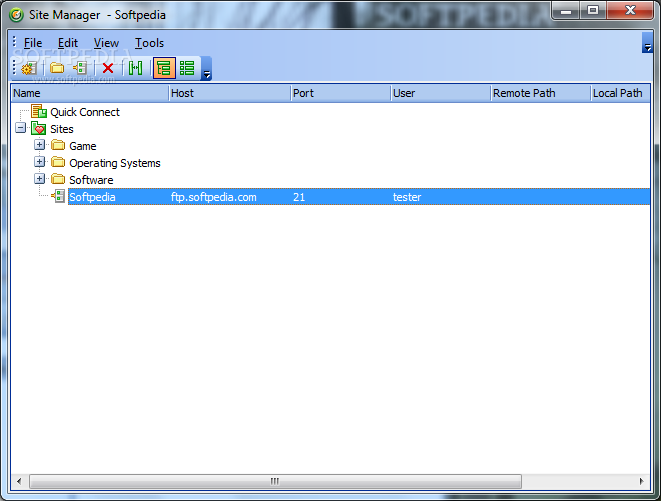Viewport: 661px width, 501px height.
Task: Click the Quick Connect icon
Action: tap(39, 112)
